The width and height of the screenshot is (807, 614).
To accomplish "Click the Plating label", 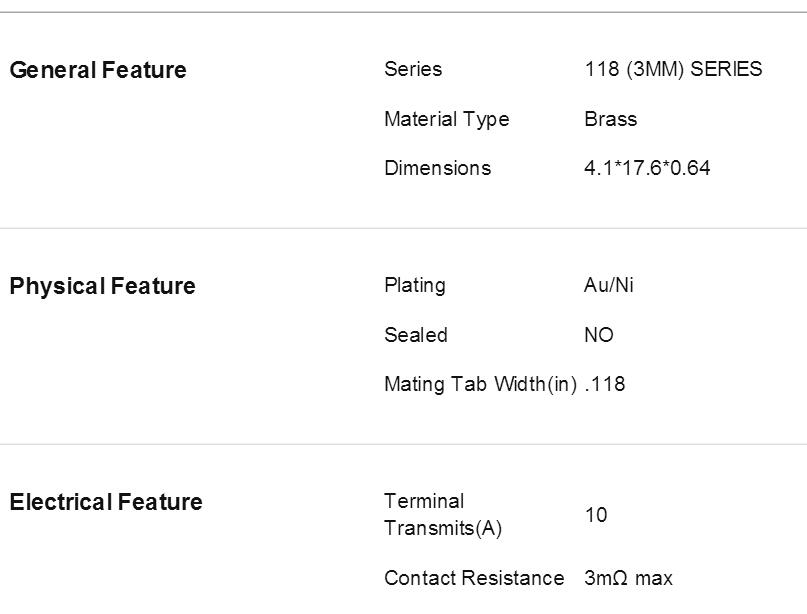I will [415, 286].
